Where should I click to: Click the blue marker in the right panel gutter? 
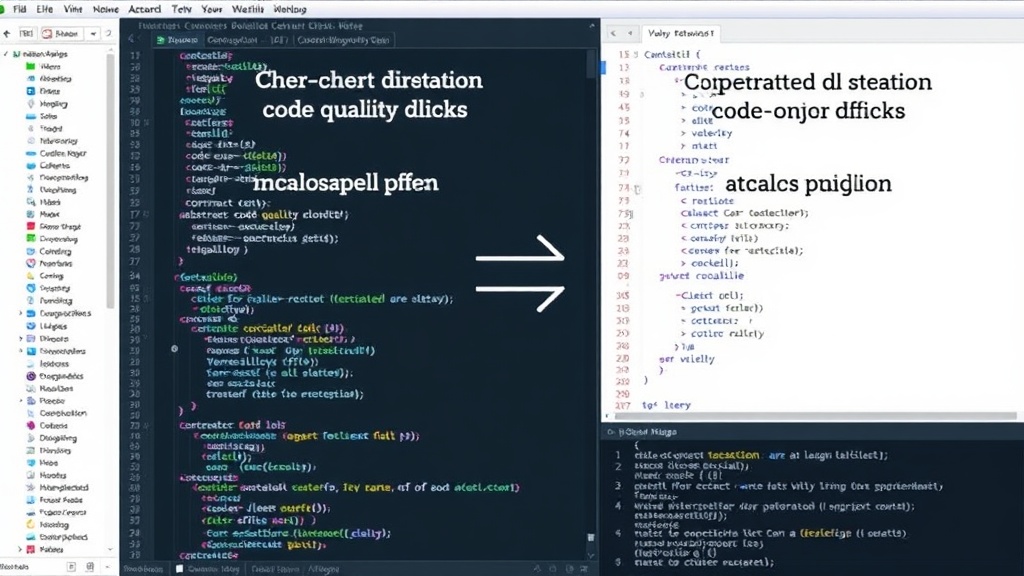pos(603,67)
